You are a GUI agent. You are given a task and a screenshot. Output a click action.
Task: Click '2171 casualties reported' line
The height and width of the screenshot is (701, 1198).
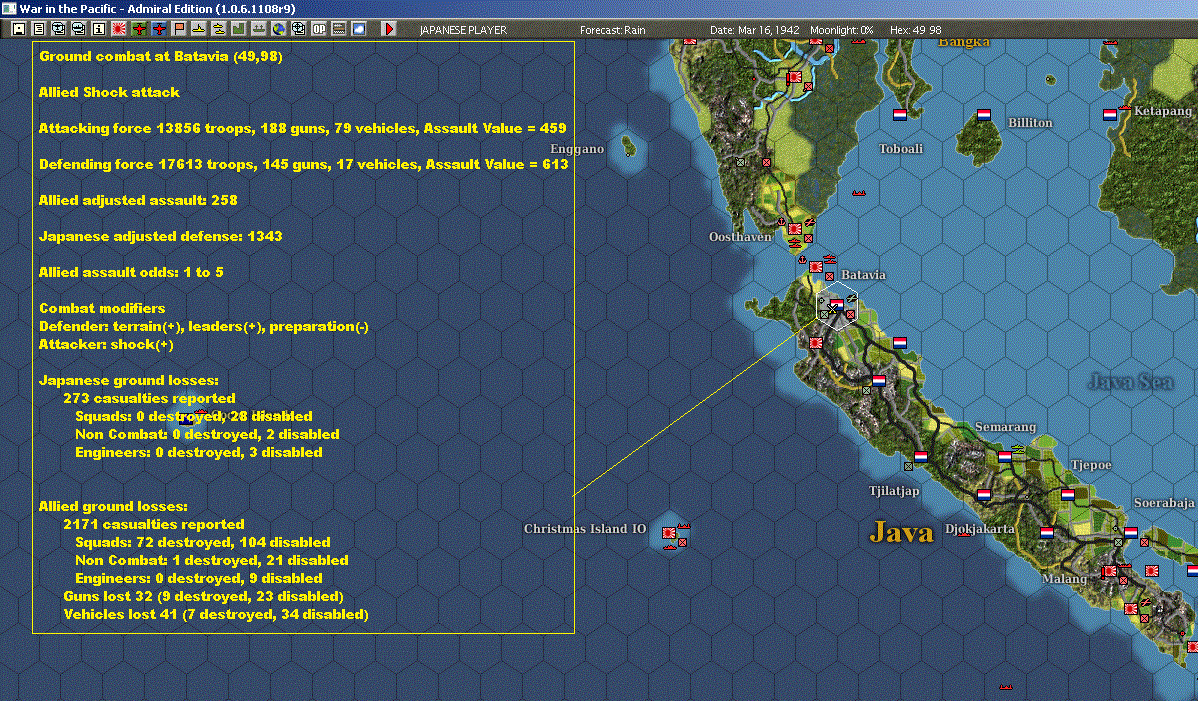click(x=154, y=525)
